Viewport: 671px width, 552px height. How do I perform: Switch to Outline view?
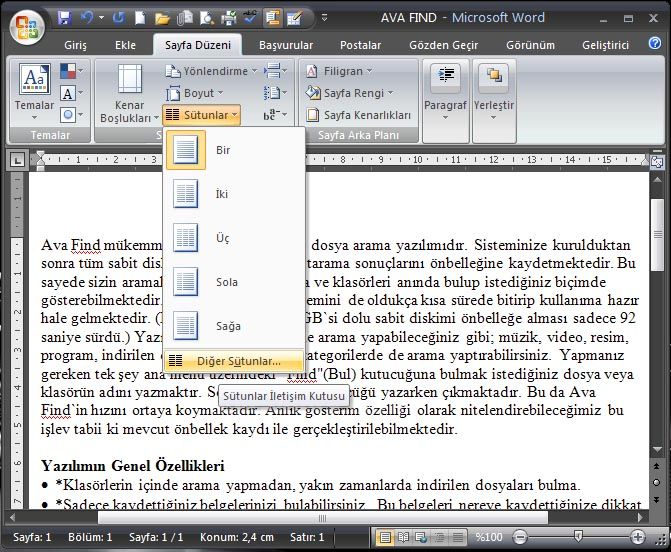point(439,537)
